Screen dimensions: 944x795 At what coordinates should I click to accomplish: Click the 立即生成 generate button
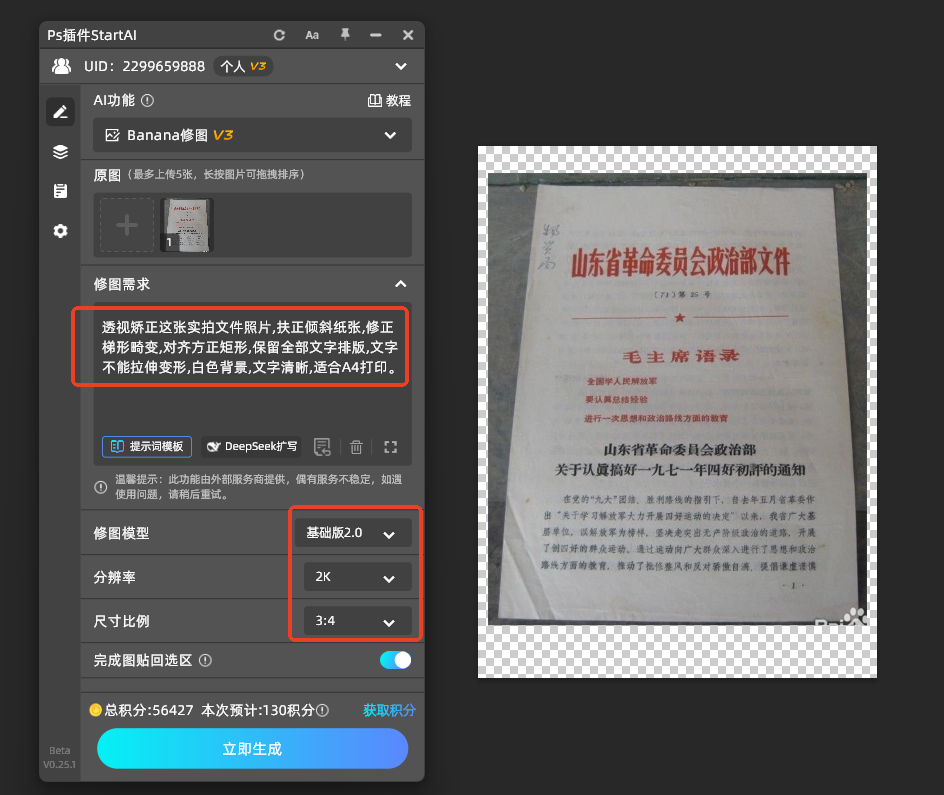(252, 749)
